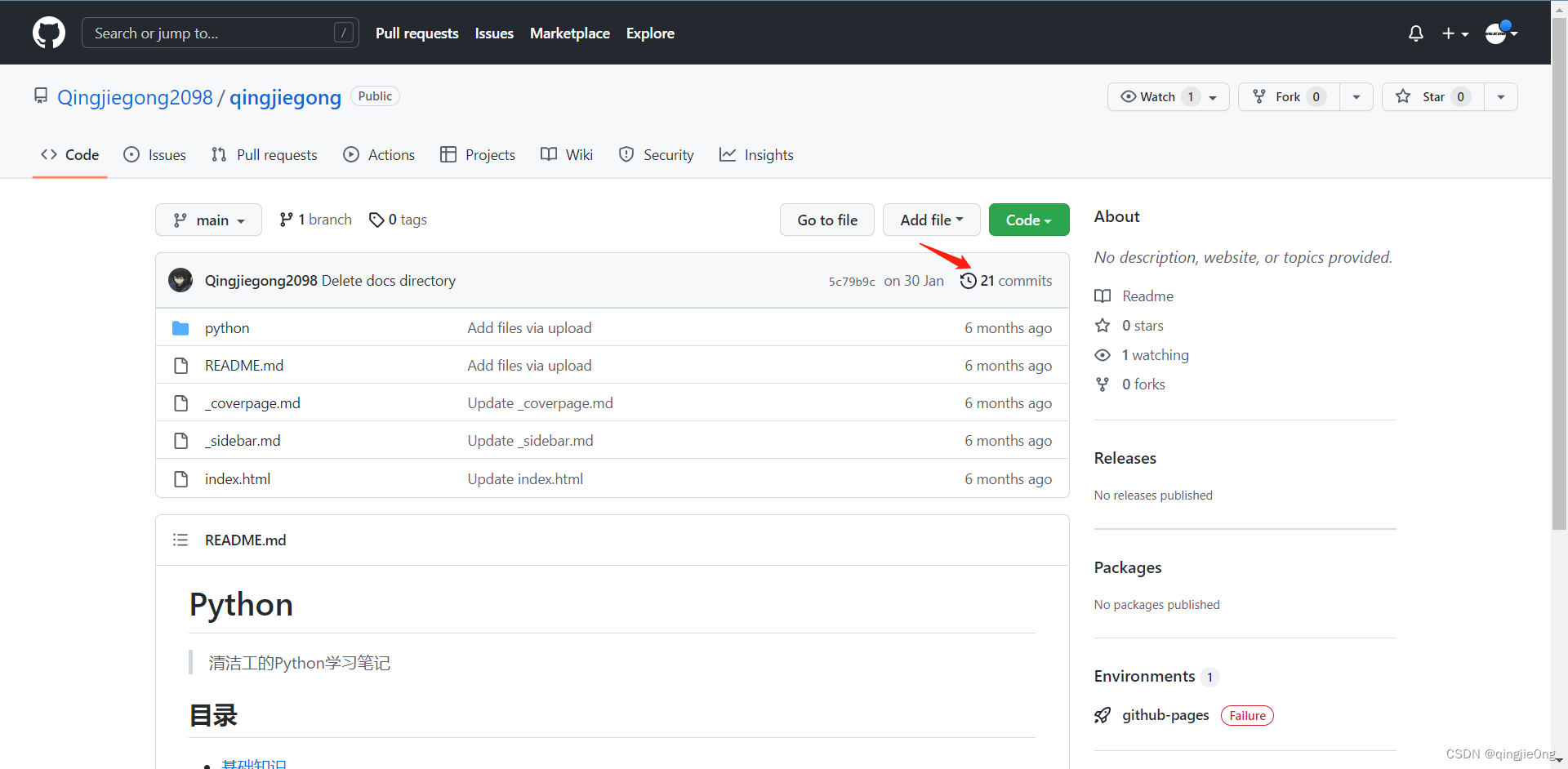1568x769 pixels.
Task: View the 1 branch list
Action: [315, 220]
